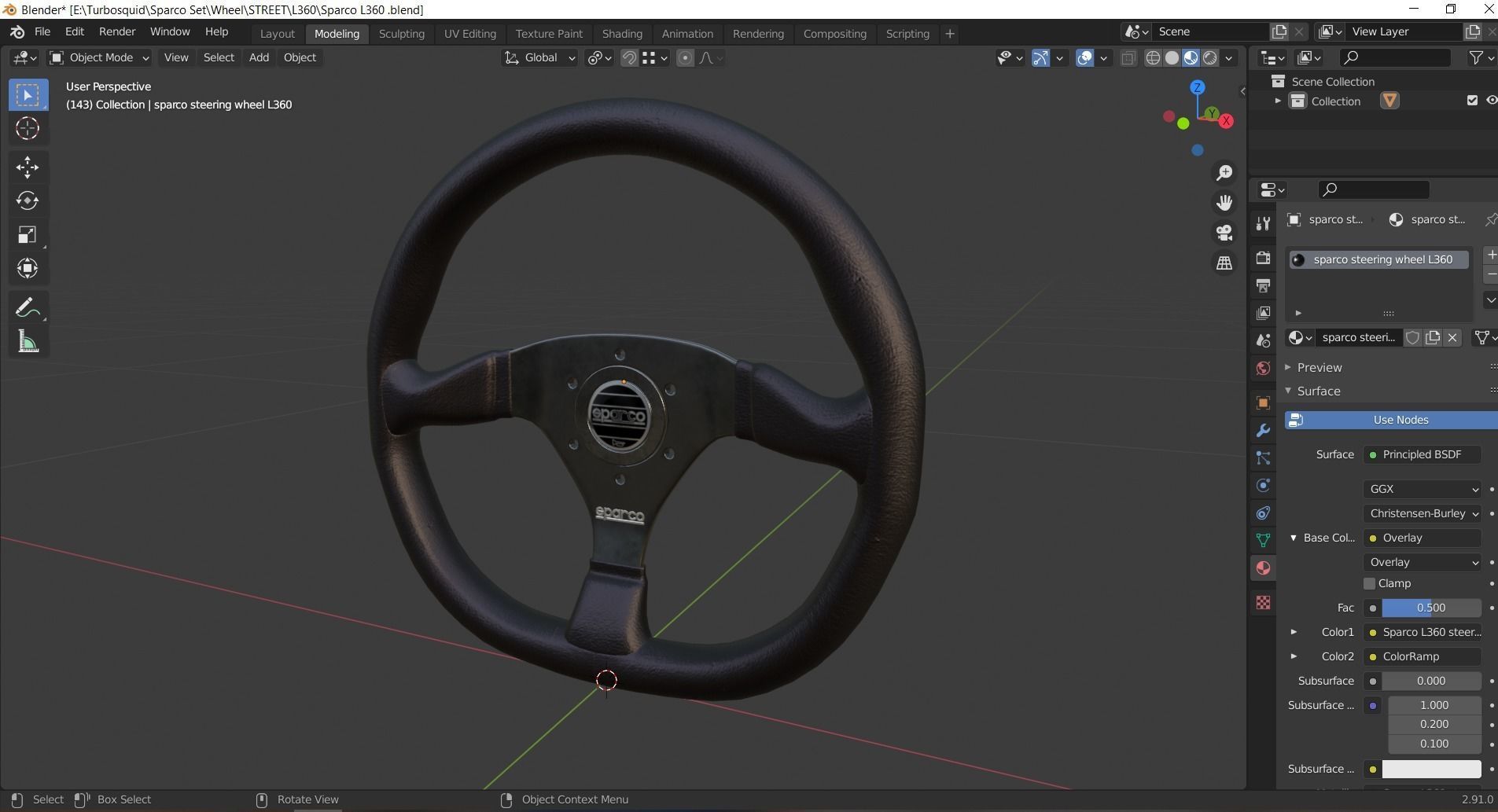Screen dimensions: 1498x812
Task: Open the Physics properties tab
Action: click(1263, 486)
